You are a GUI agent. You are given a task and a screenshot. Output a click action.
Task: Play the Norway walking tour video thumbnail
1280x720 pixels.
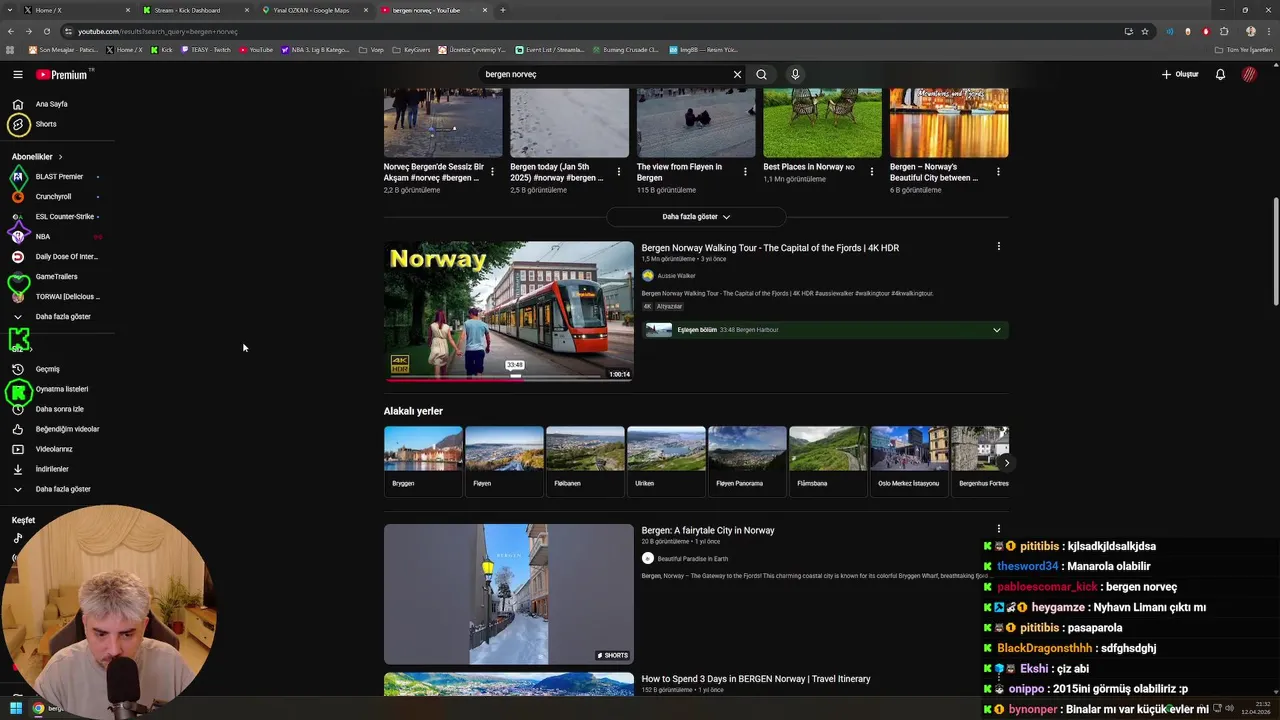509,311
